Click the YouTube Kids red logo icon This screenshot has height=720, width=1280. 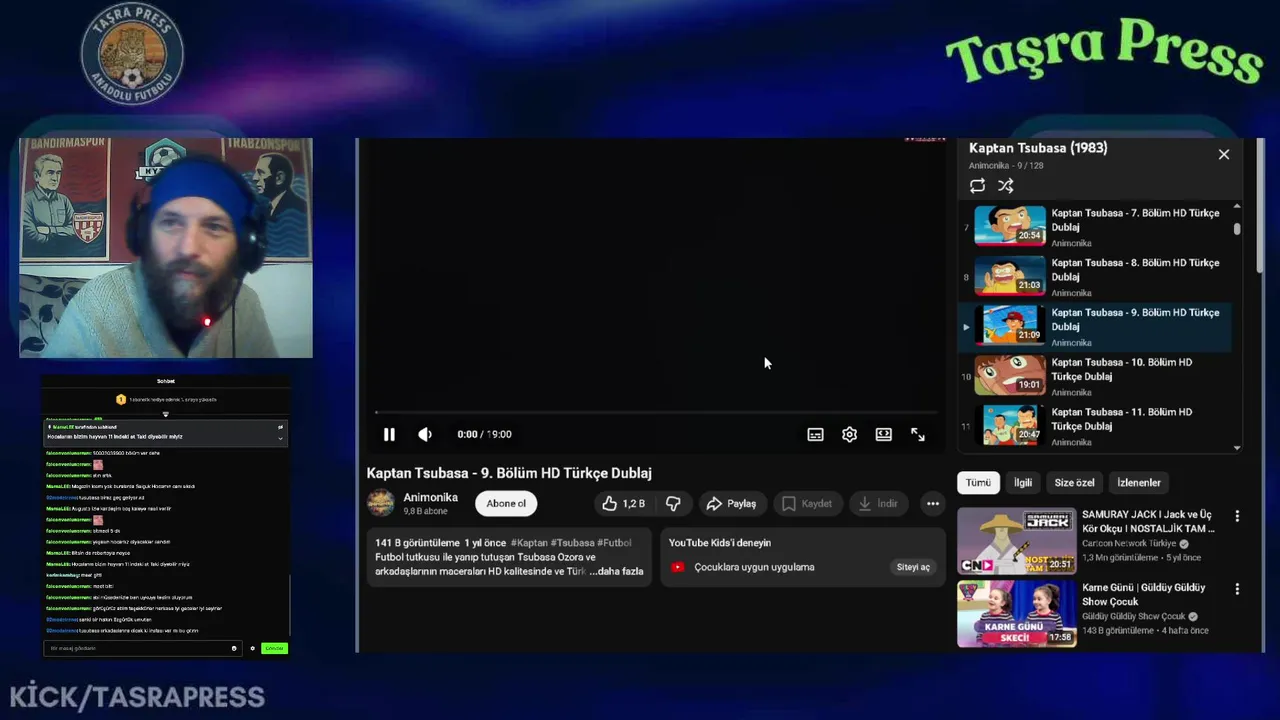[x=677, y=567]
